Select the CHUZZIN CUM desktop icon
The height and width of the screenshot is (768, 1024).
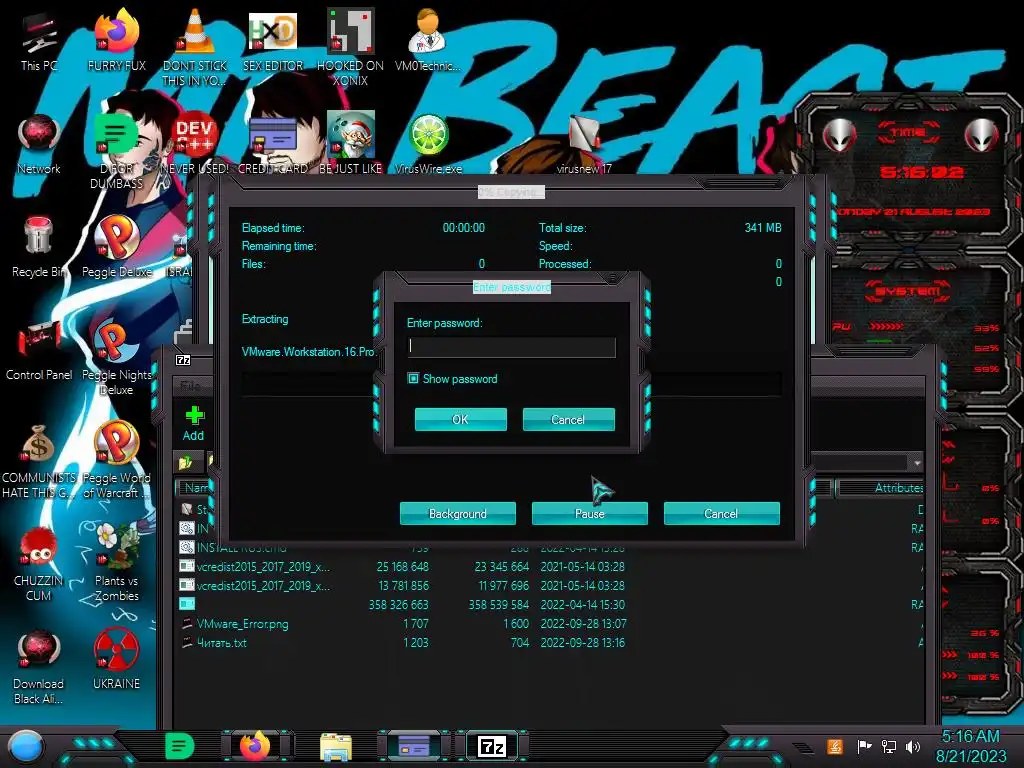pos(39,564)
